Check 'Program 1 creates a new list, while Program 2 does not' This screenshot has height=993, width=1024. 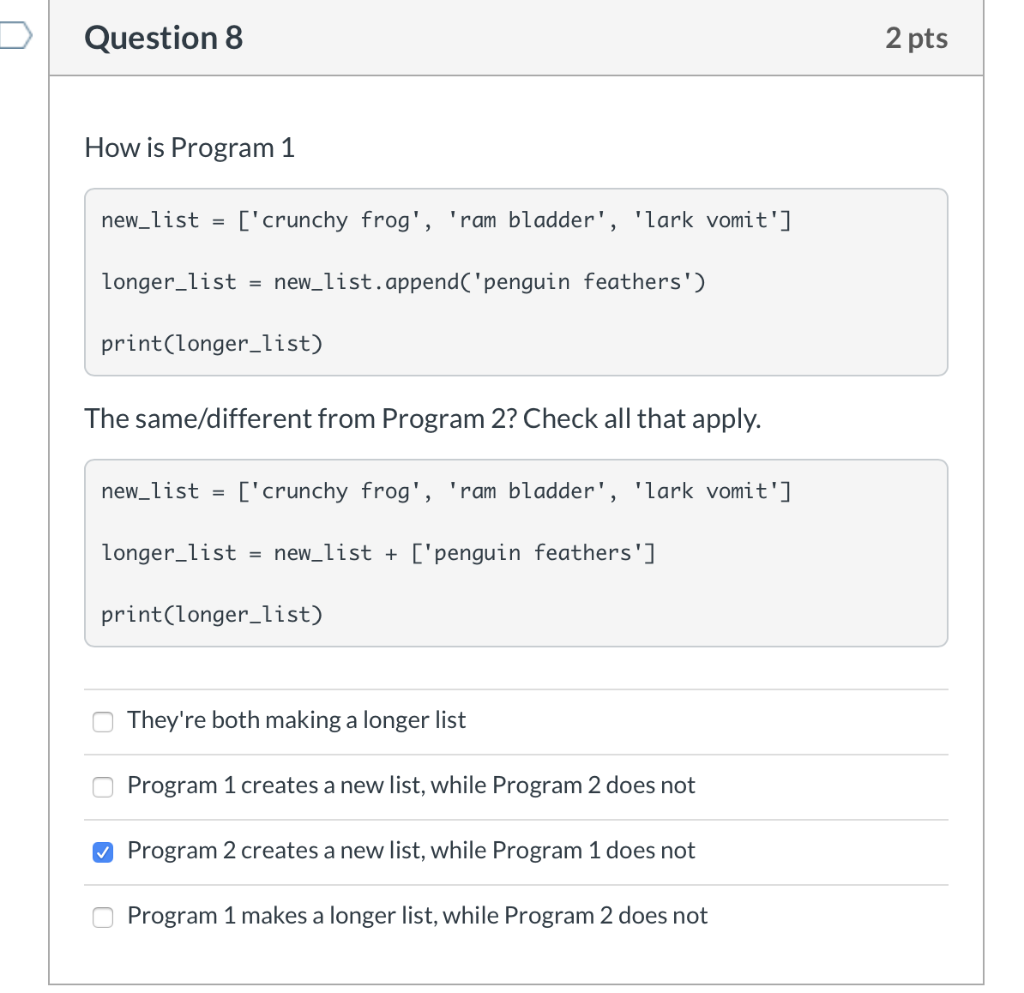[x=102, y=787]
